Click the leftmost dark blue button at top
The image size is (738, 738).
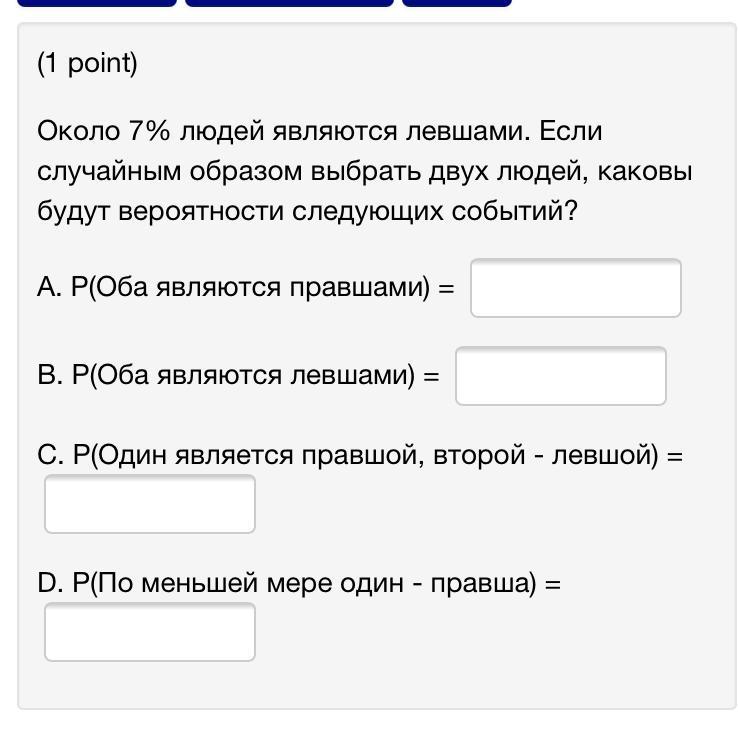pyautogui.click(x=96, y=3)
